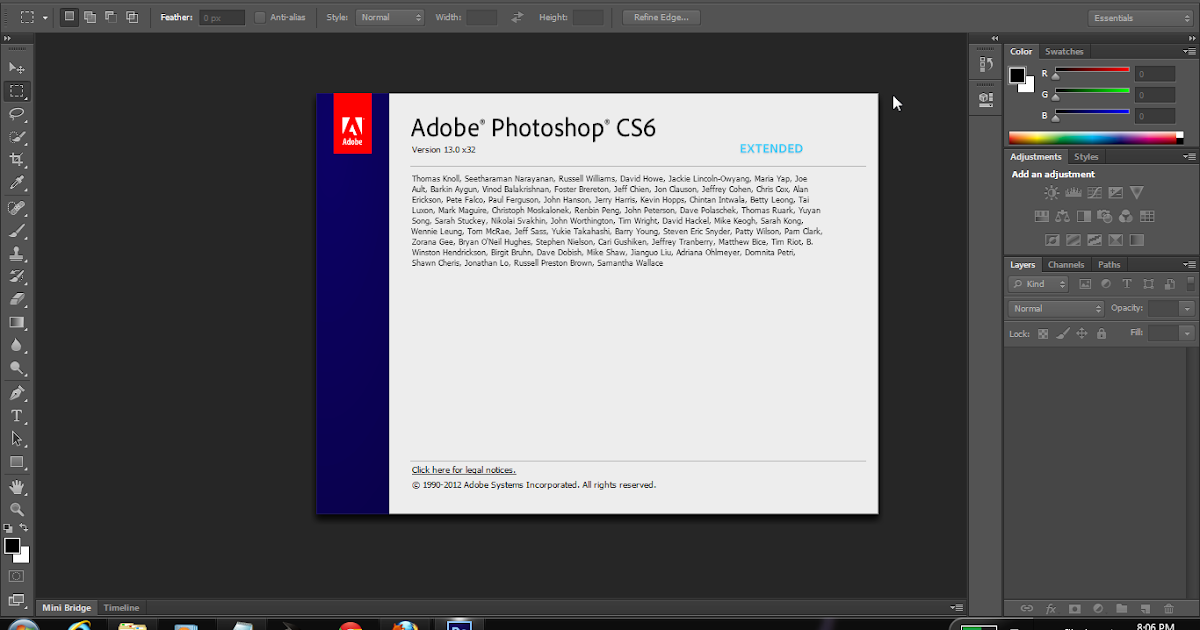
Task: Choose Add to selection mode
Action: 90,17
